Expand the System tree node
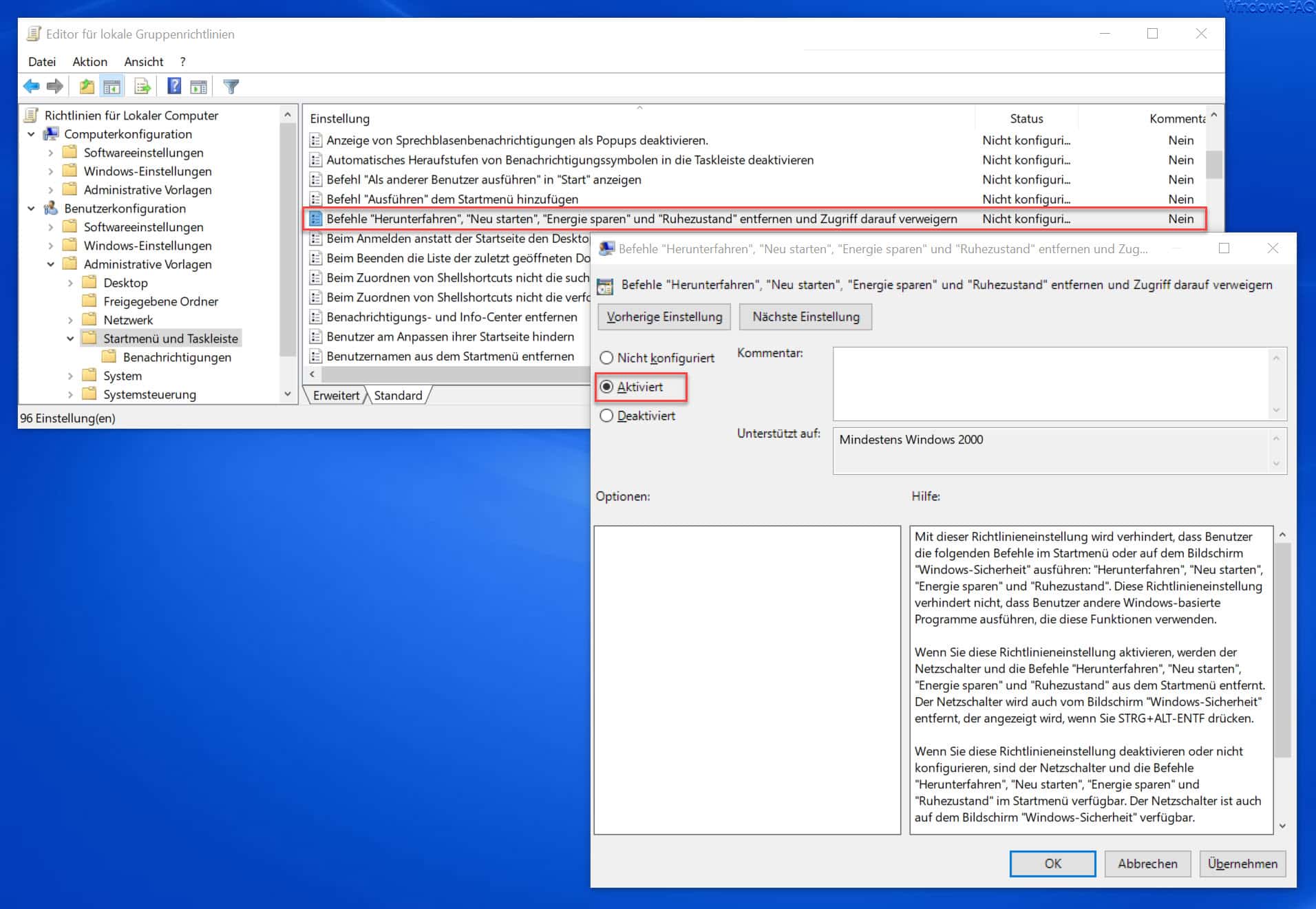 (70, 376)
